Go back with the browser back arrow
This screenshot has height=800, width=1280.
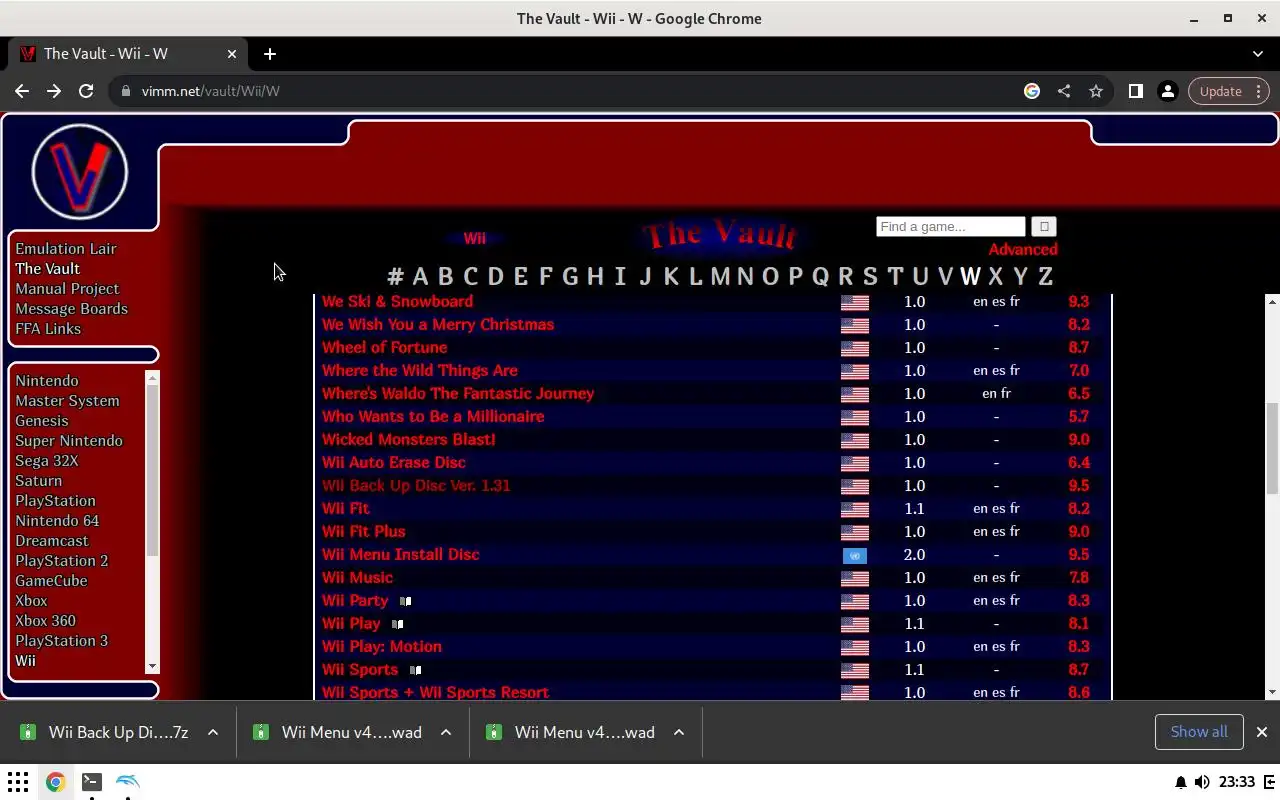point(22,91)
